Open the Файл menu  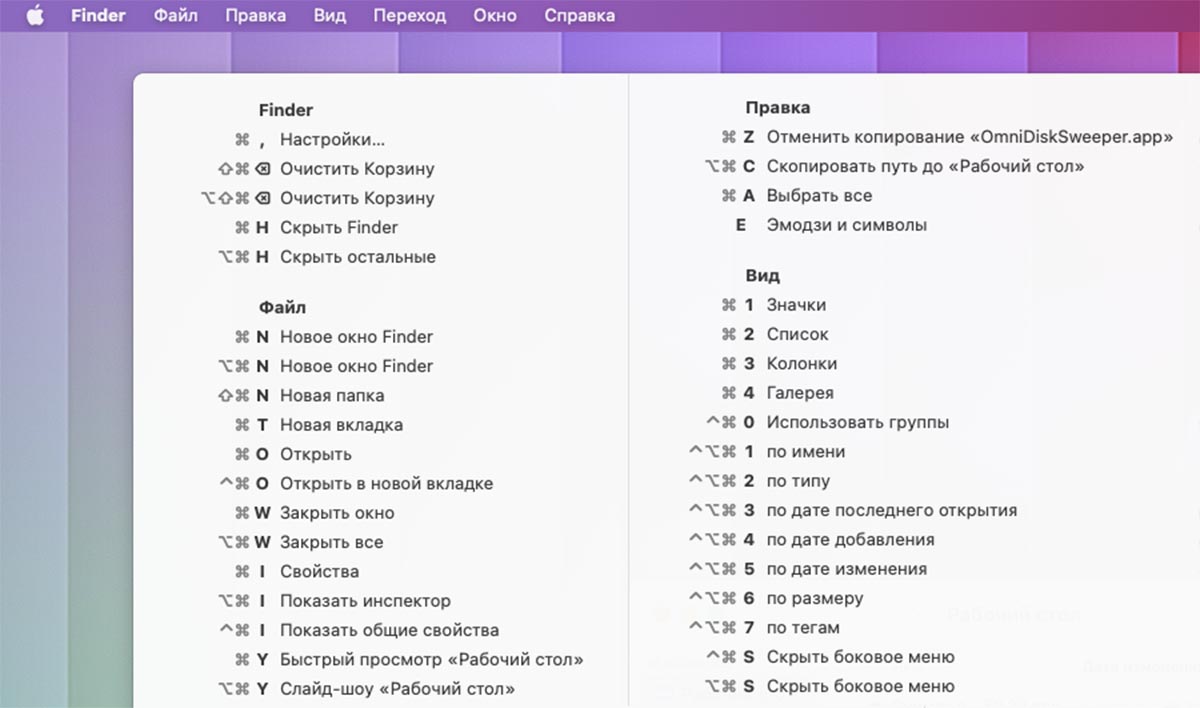(176, 16)
